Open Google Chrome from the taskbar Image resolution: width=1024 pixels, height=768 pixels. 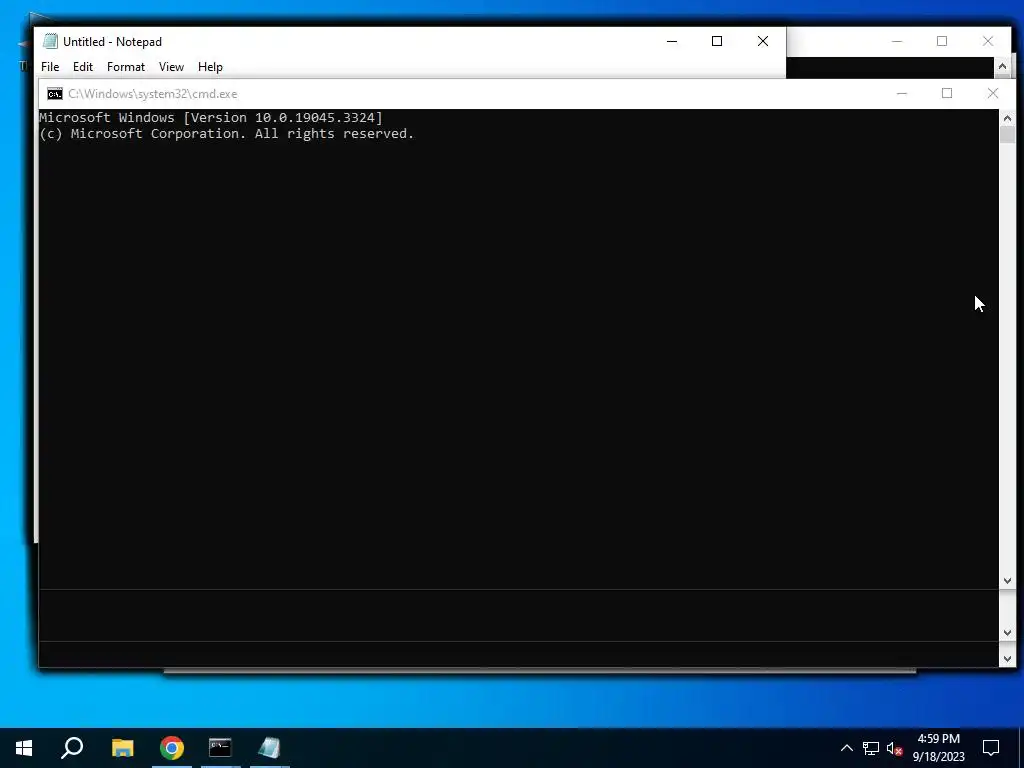click(172, 748)
